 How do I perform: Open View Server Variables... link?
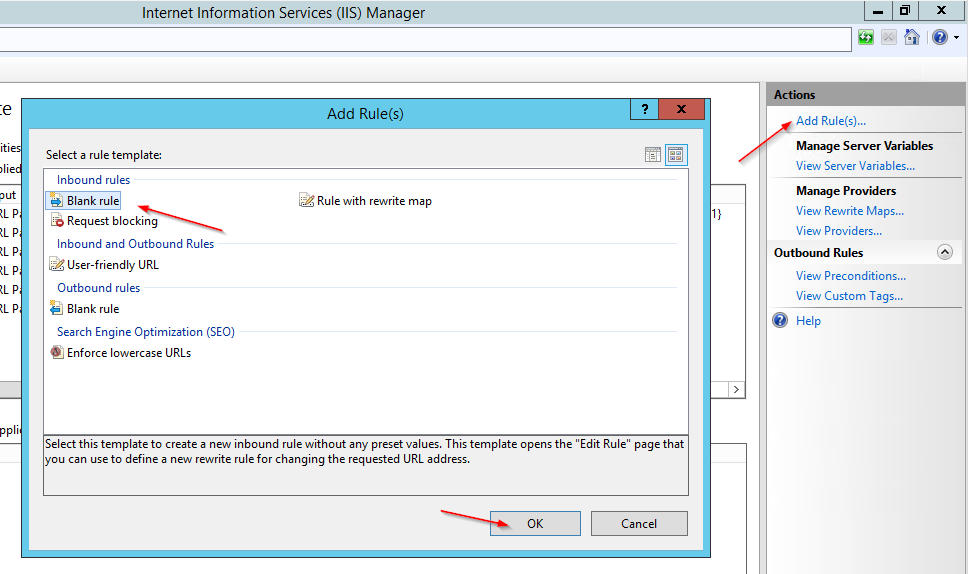pos(855,166)
